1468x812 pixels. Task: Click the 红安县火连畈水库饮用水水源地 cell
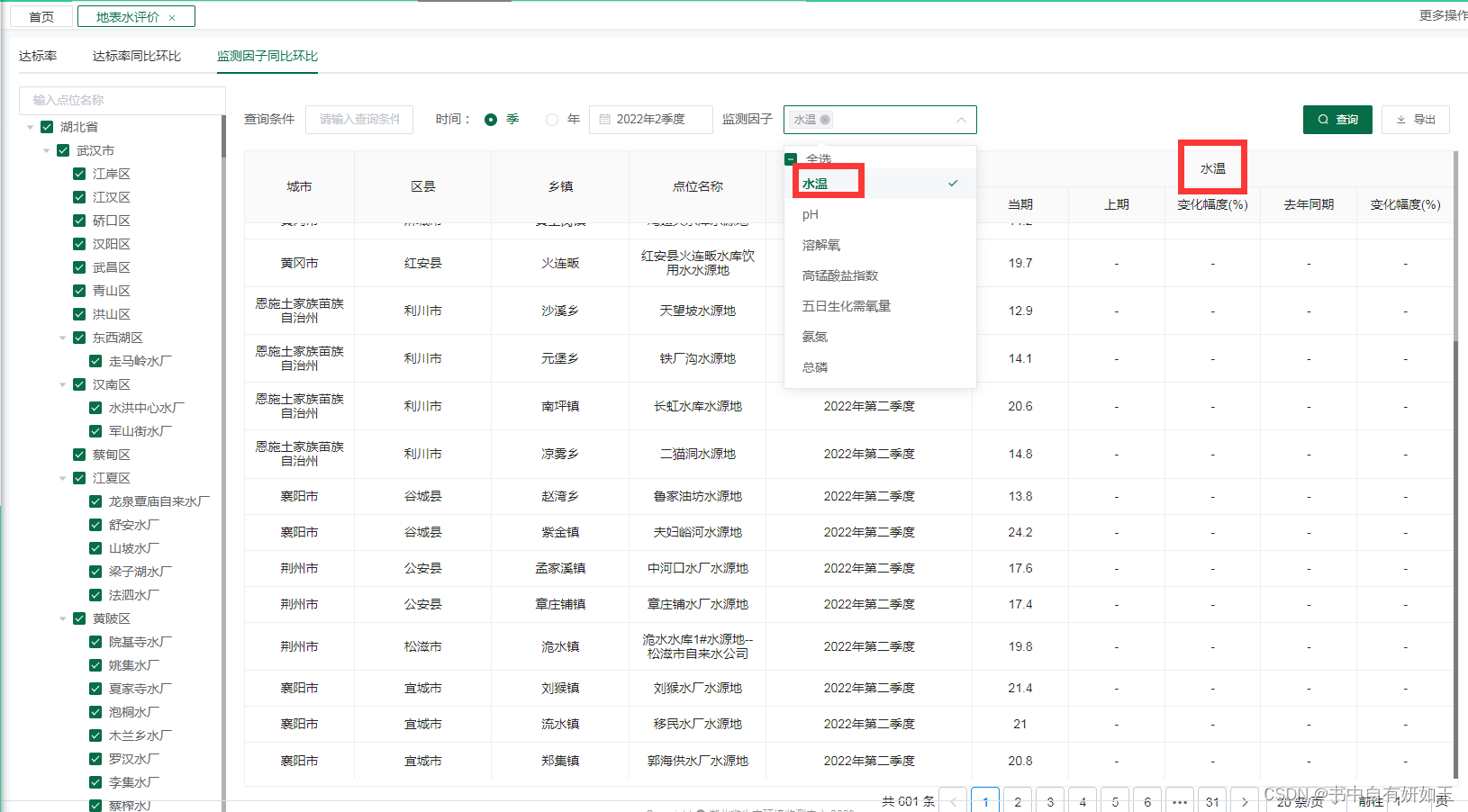pyautogui.click(x=698, y=263)
